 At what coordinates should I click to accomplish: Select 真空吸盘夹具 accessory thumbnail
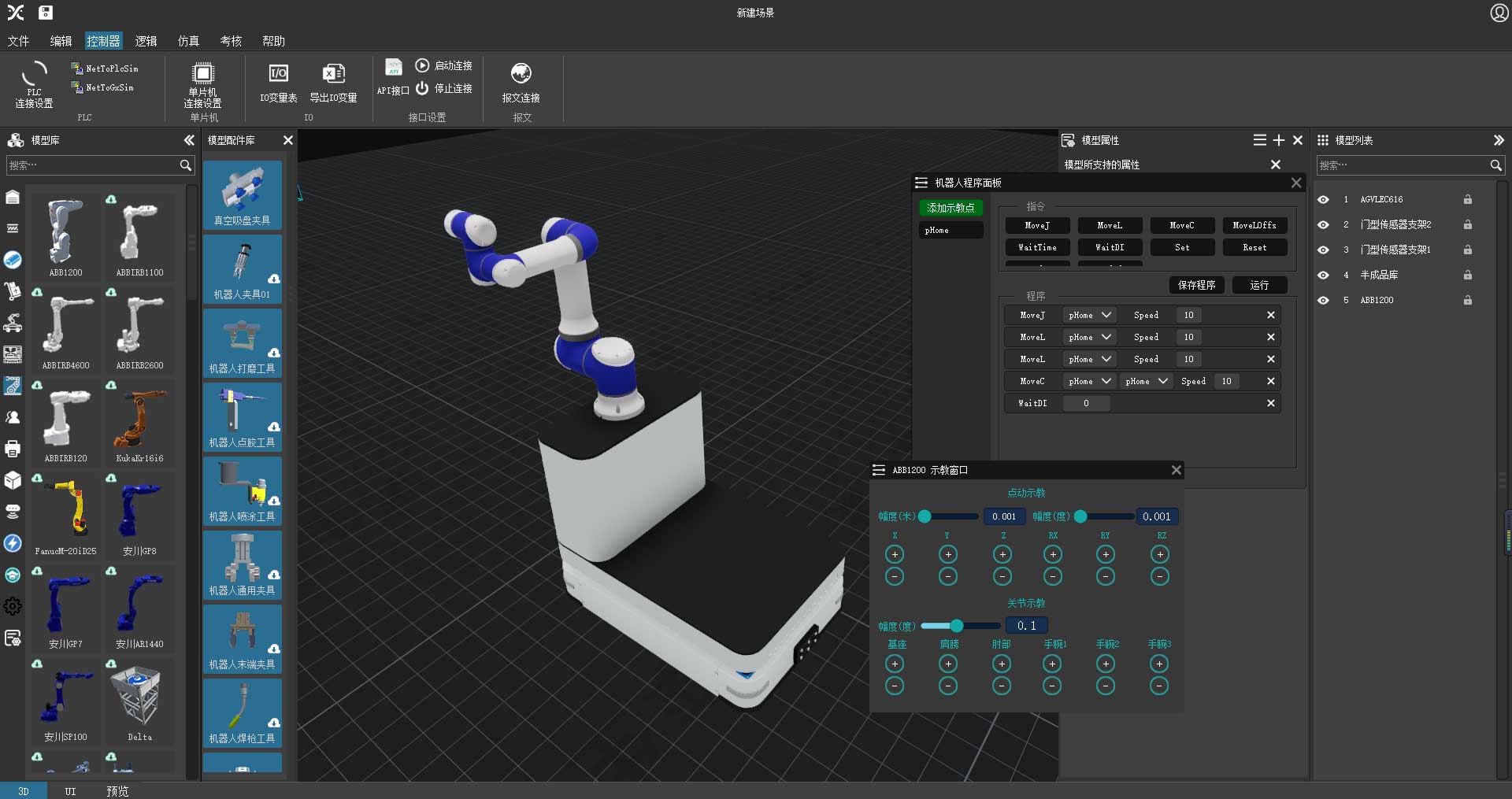(243, 195)
